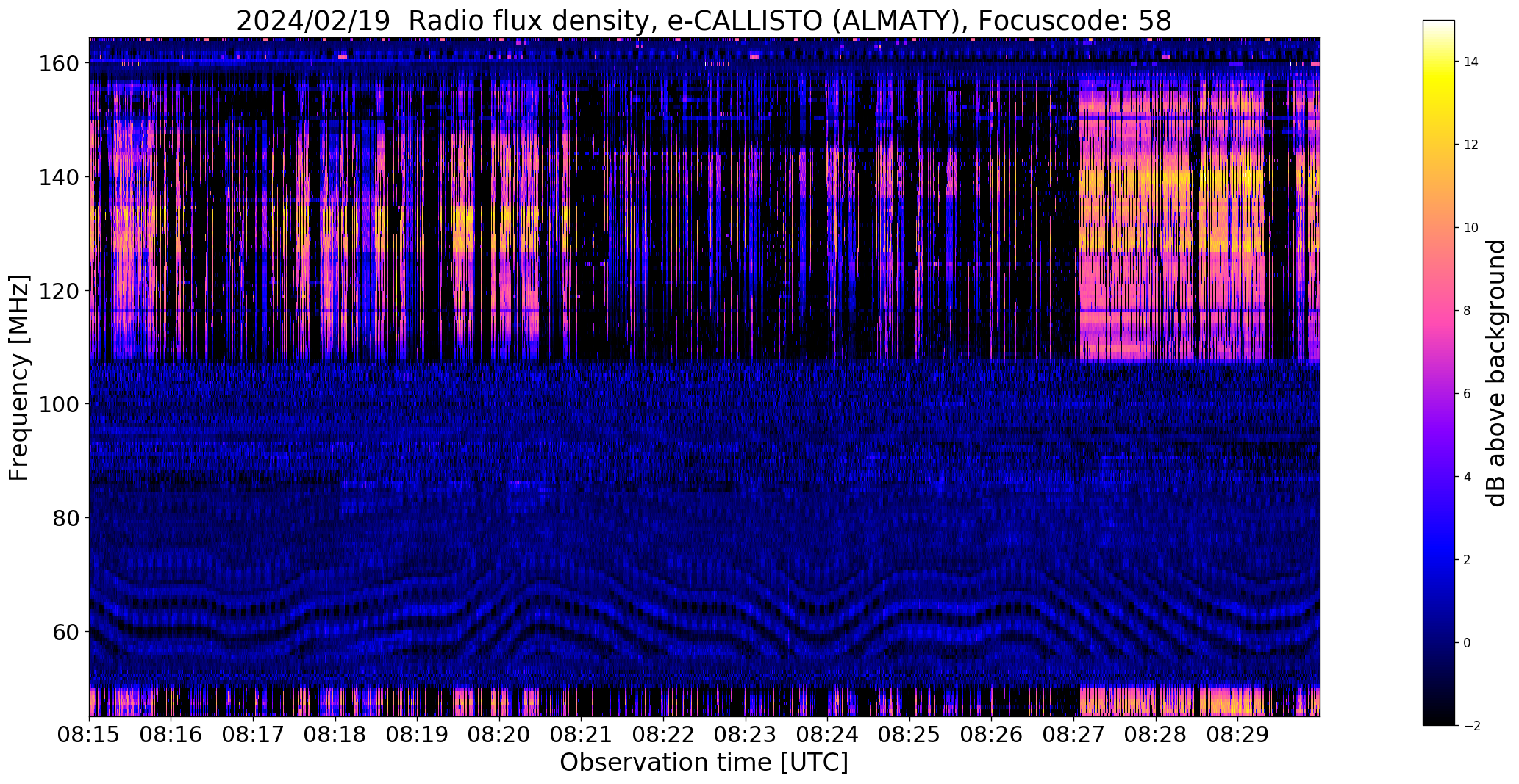Click the 08:29 time tick label

1237,734
